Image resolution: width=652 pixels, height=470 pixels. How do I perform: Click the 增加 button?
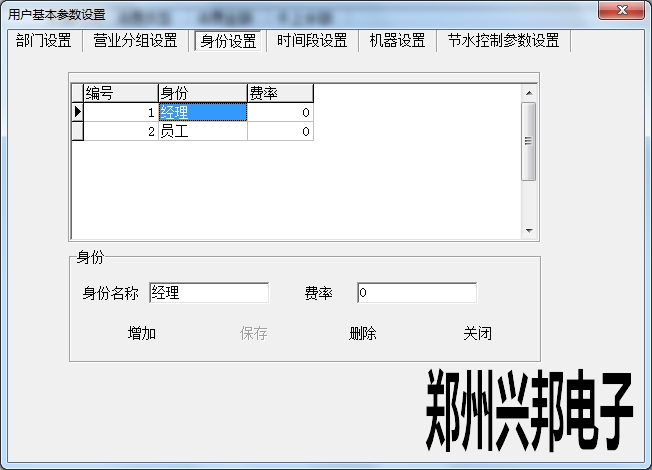pyautogui.click(x=142, y=334)
